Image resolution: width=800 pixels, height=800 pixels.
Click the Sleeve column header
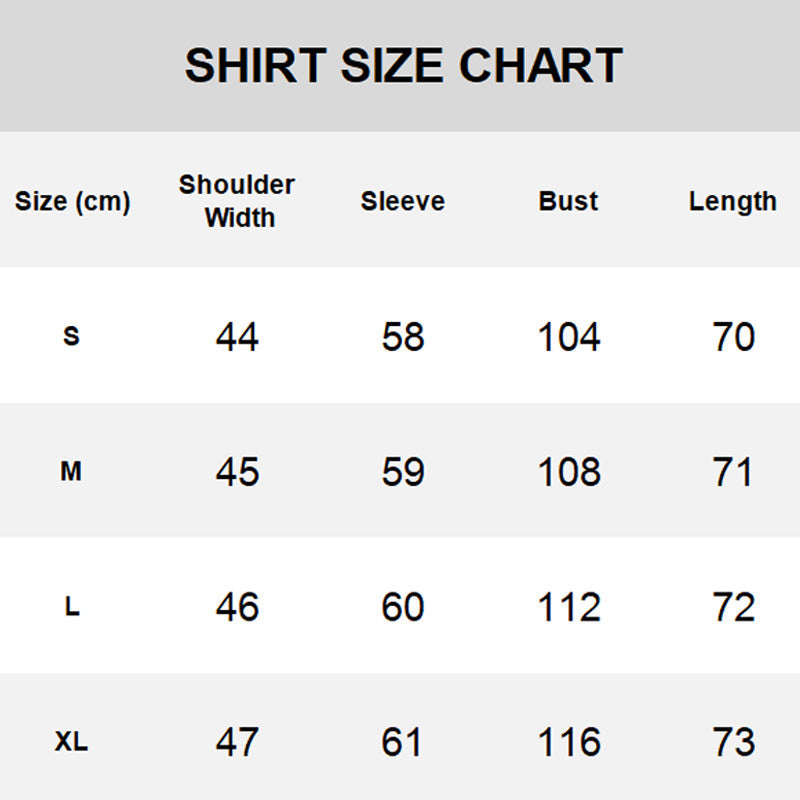click(403, 201)
